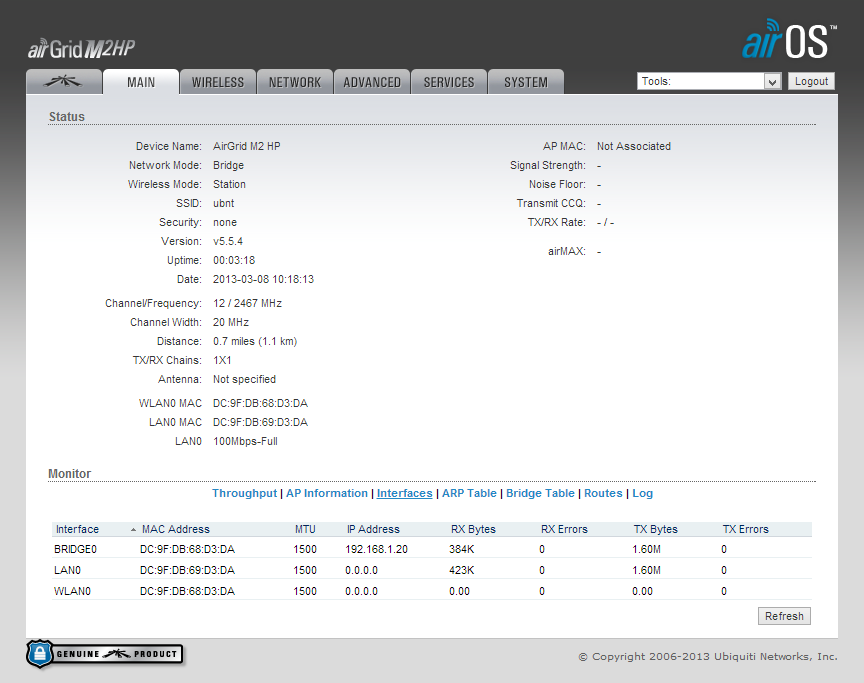Open the SERVICES tab

(x=449, y=82)
